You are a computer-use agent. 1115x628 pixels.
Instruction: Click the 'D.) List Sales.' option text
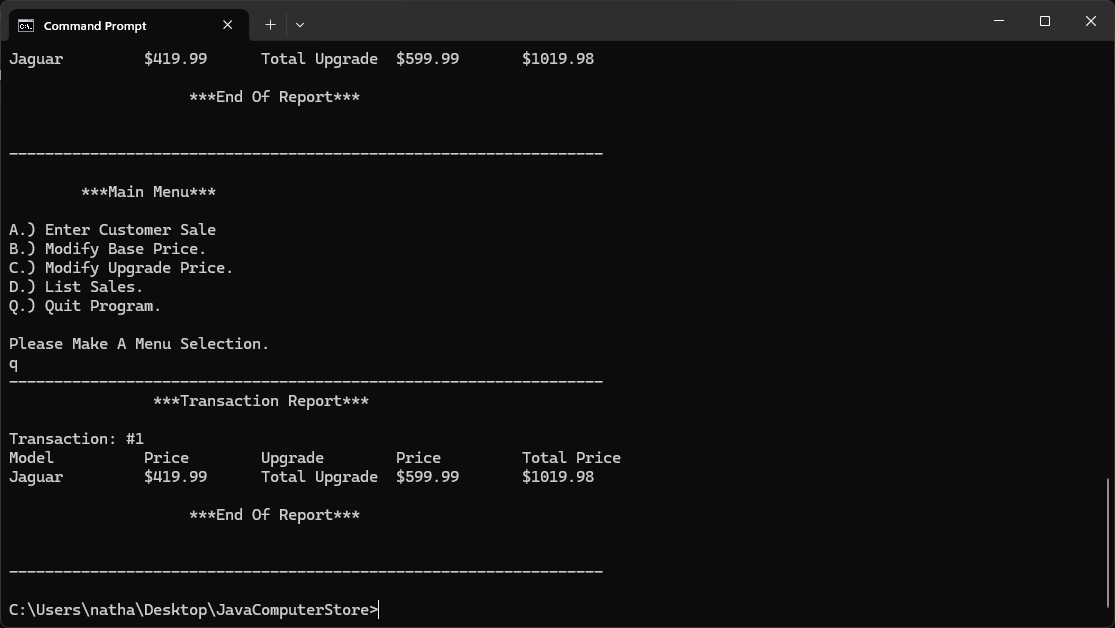click(76, 286)
